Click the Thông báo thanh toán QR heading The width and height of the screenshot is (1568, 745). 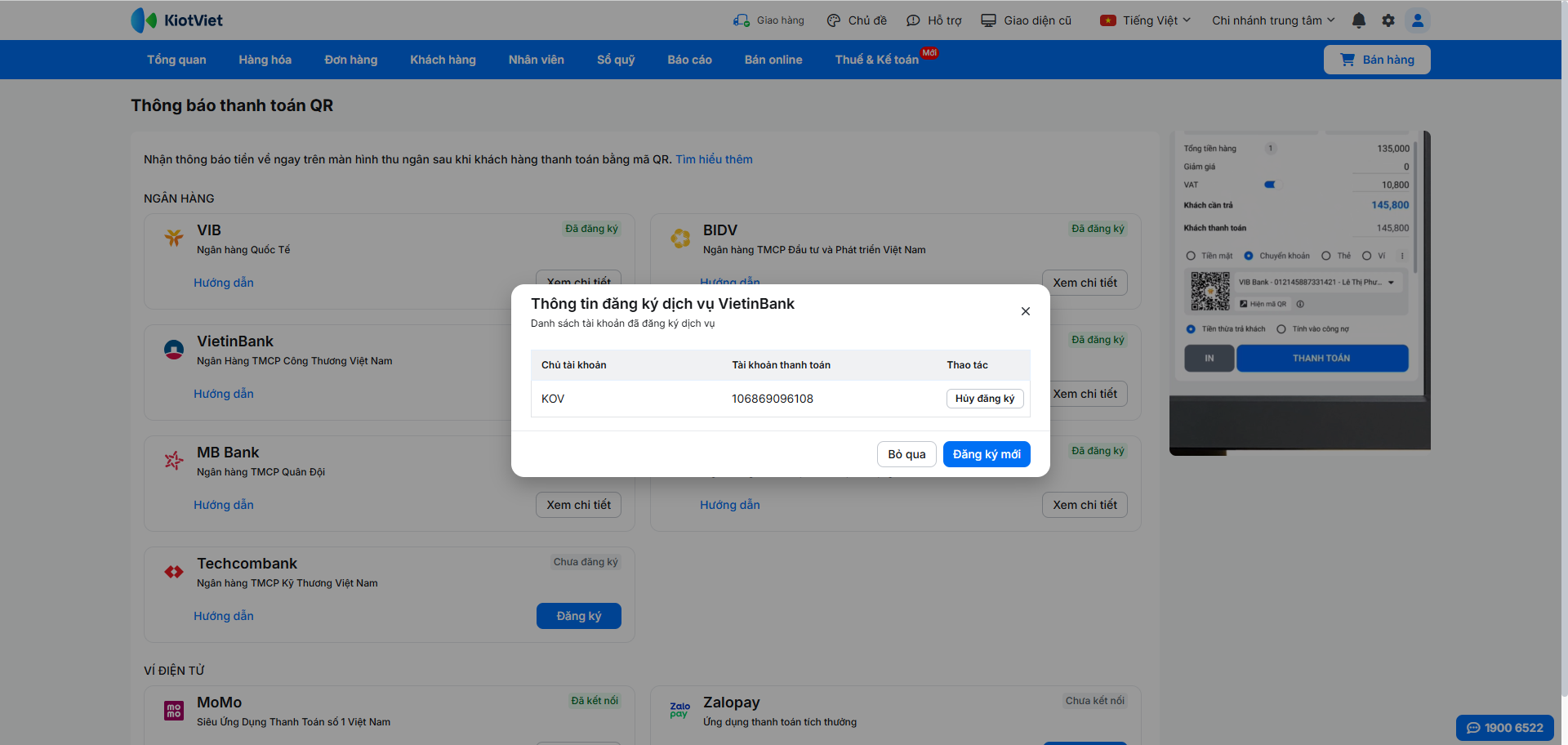click(232, 105)
